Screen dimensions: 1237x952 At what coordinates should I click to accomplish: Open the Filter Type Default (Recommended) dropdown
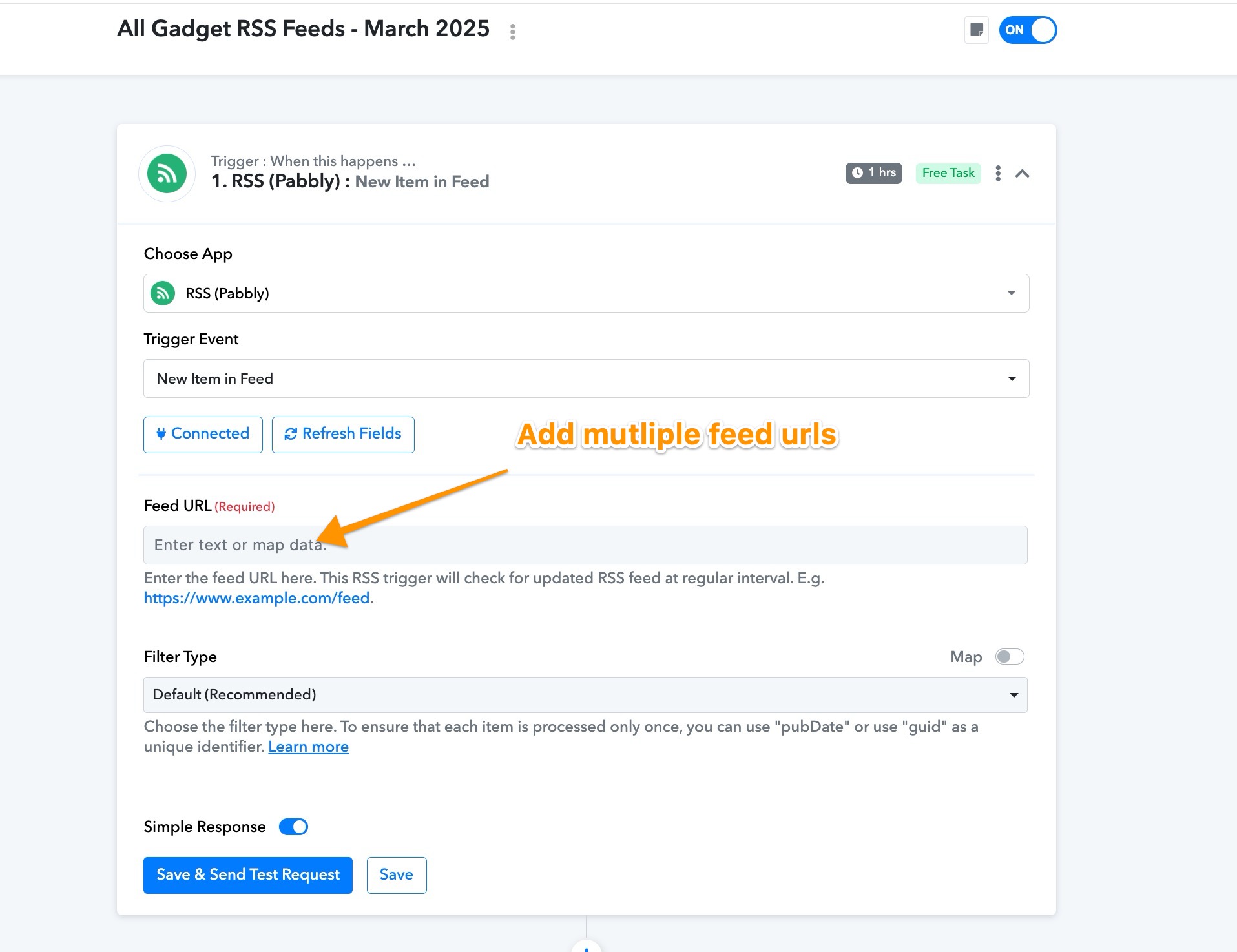585,695
